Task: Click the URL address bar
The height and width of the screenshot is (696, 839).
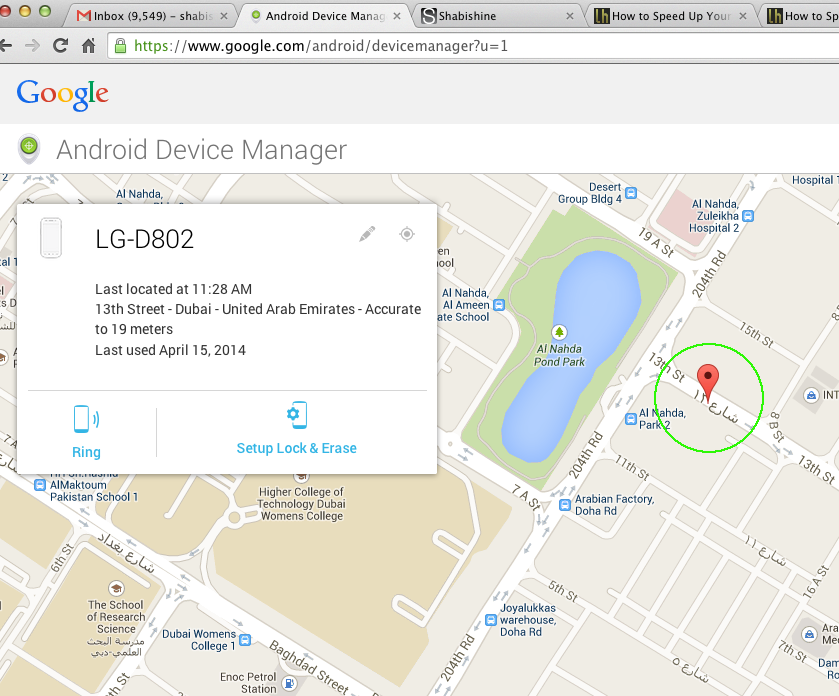Action: click(x=474, y=46)
